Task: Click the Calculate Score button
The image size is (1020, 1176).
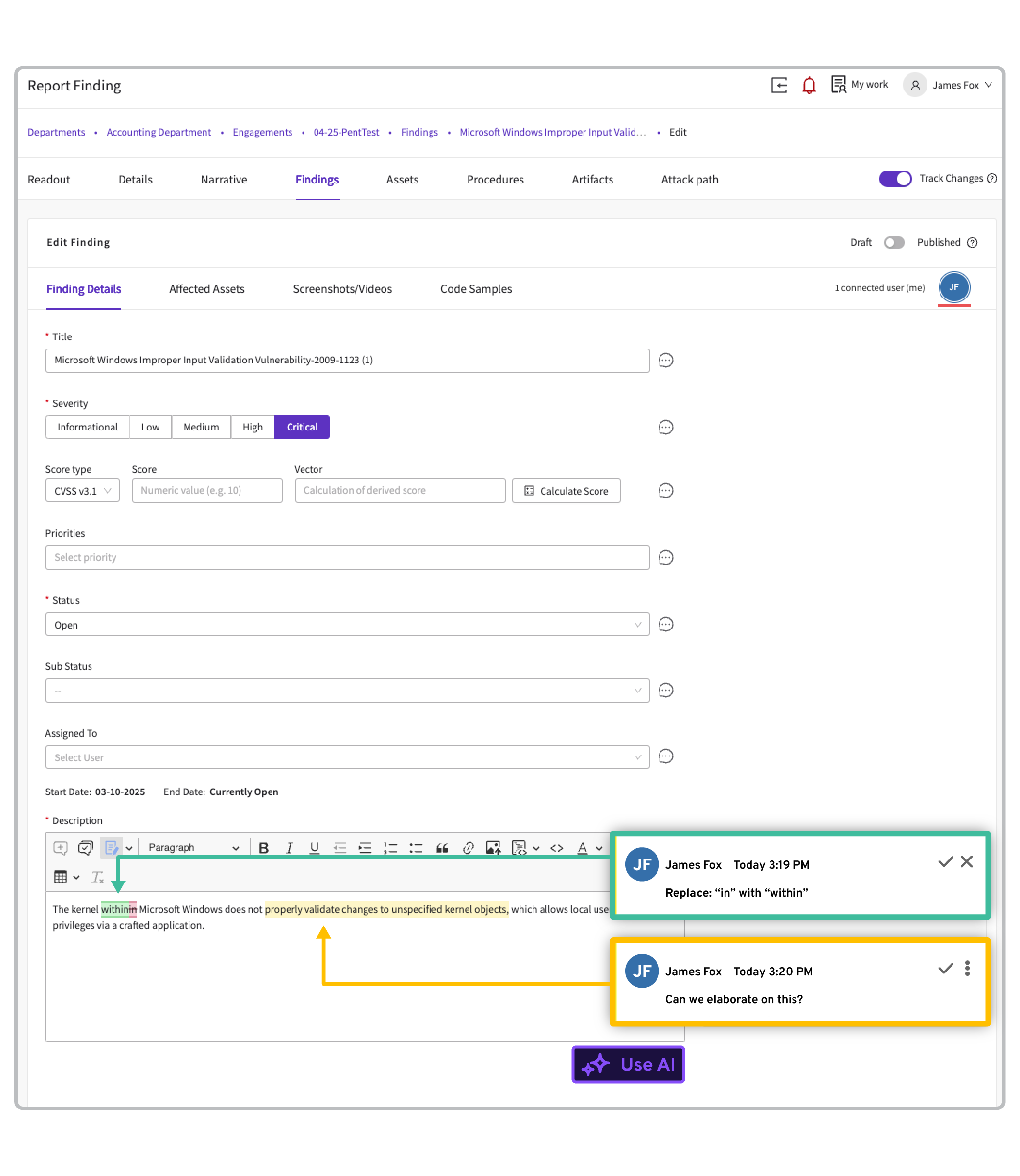Action: point(566,491)
